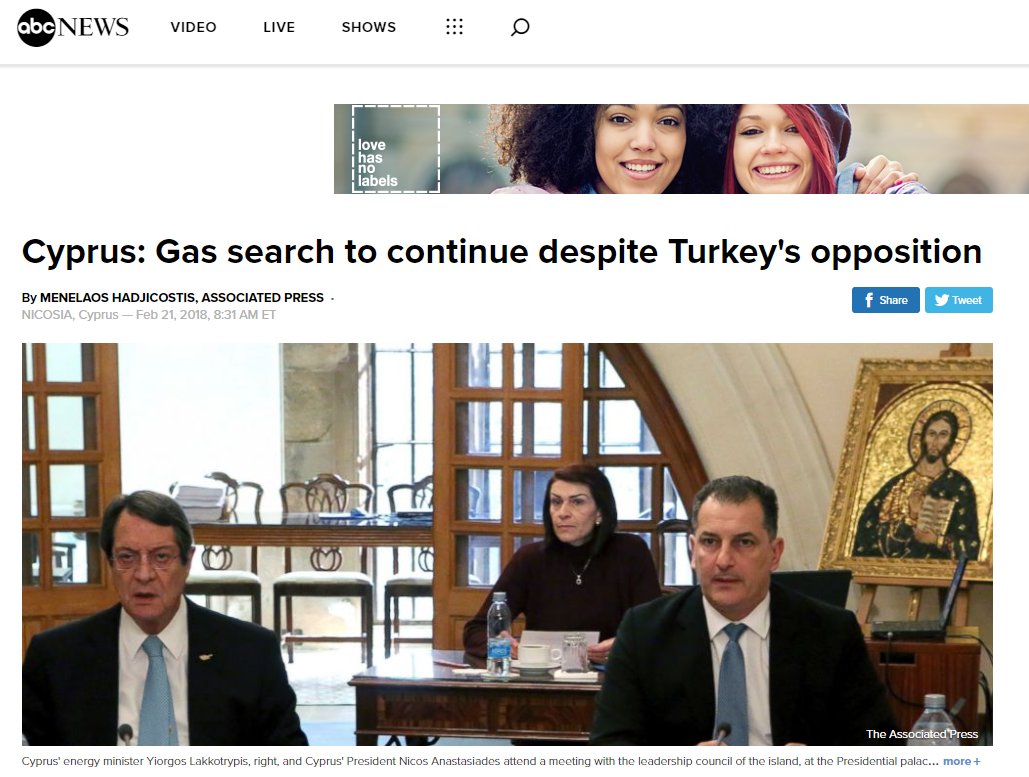Image resolution: width=1029 pixels, height=777 pixels.
Task: Open the ABC News homepage logo
Action: pyautogui.click(x=73, y=28)
